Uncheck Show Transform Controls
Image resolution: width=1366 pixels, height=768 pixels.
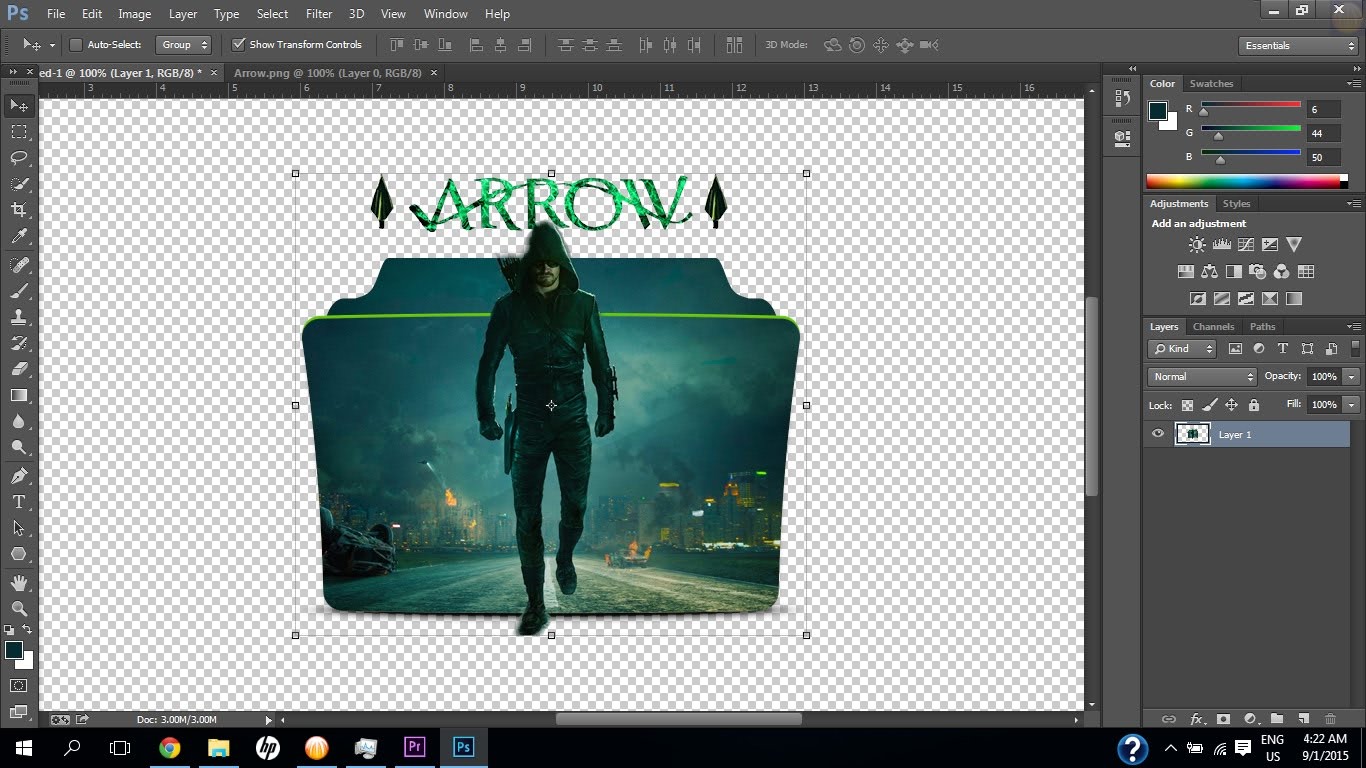pos(239,45)
